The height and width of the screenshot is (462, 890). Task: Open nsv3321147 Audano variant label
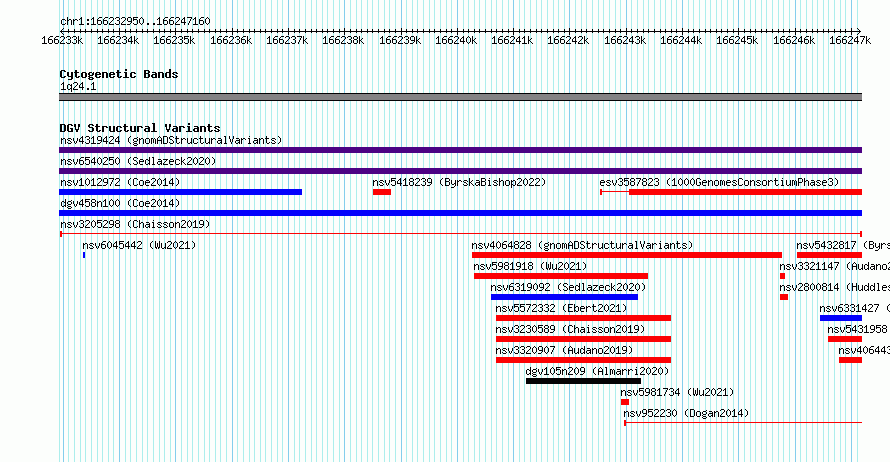pyautogui.click(x=834, y=266)
